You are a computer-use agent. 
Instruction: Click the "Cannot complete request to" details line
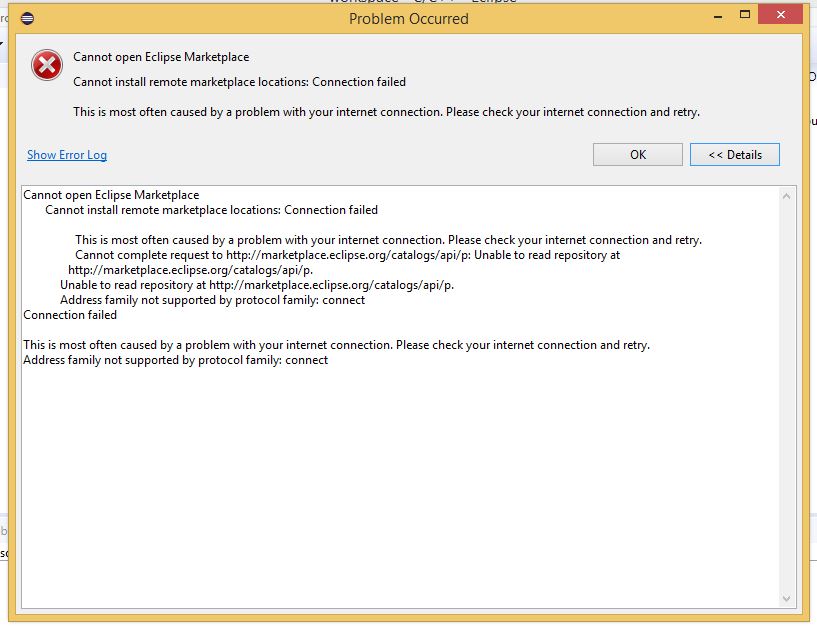pyautogui.click(x=347, y=255)
